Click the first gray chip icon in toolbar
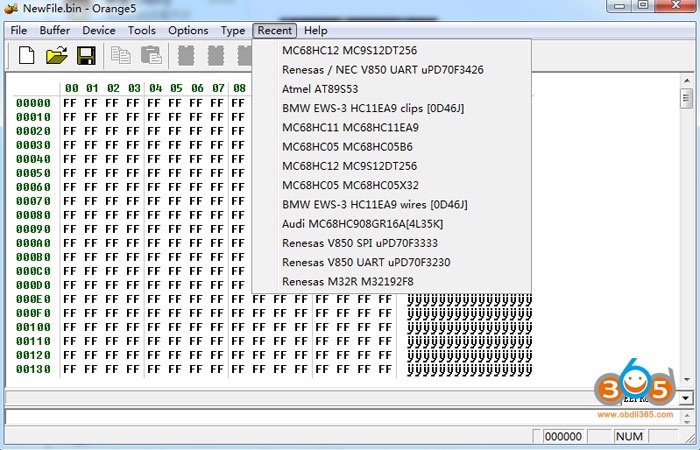This screenshot has width=700, height=450. pos(186,56)
